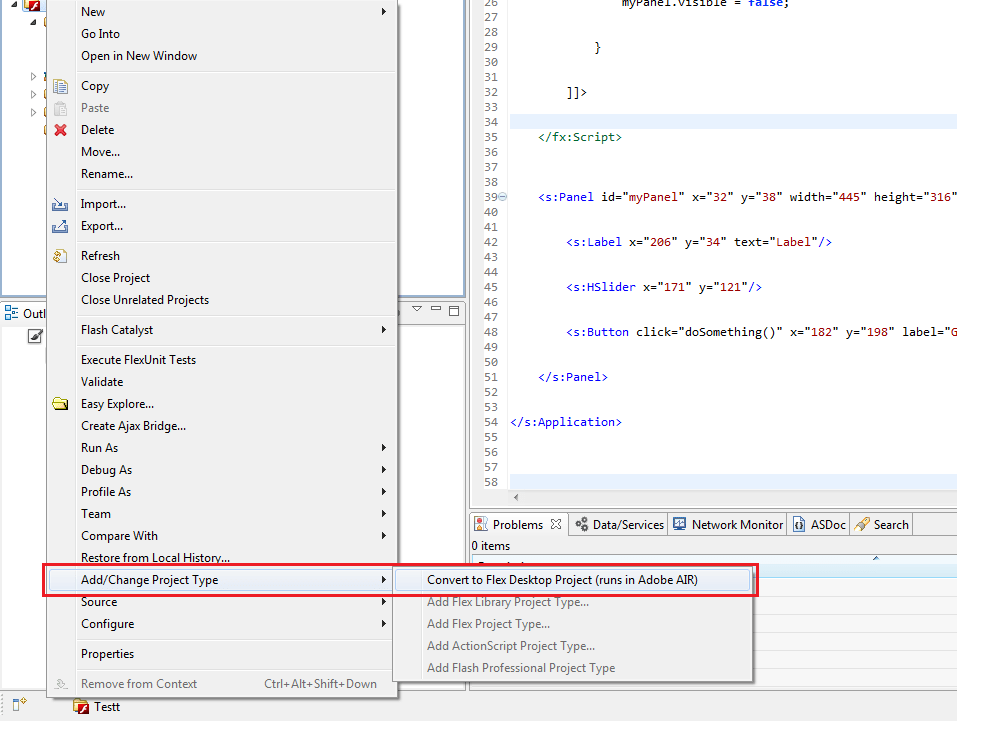986x750 pixels.
Task: Select Execute FlexUnit Tests
Action: click(x=139, y=359)
